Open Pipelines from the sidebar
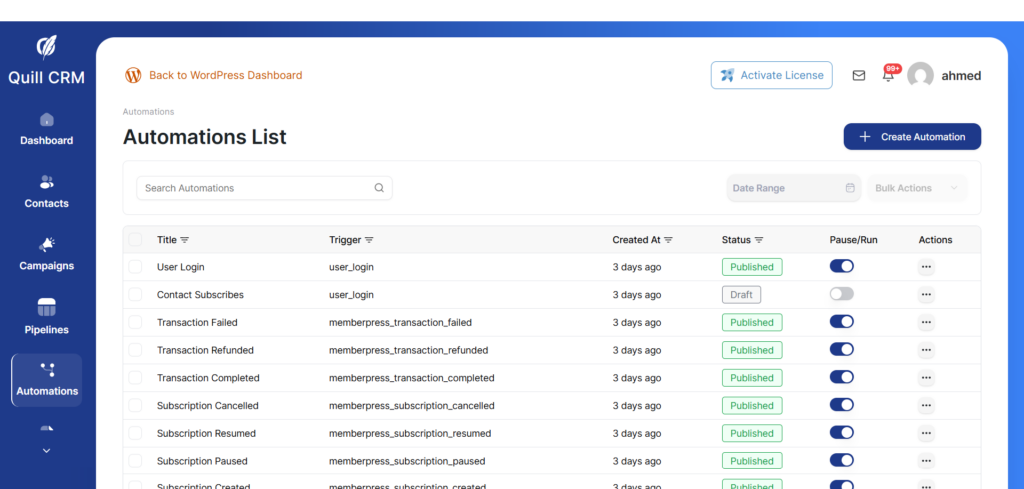Screen dimensions: 1024x489 [47, 316]
